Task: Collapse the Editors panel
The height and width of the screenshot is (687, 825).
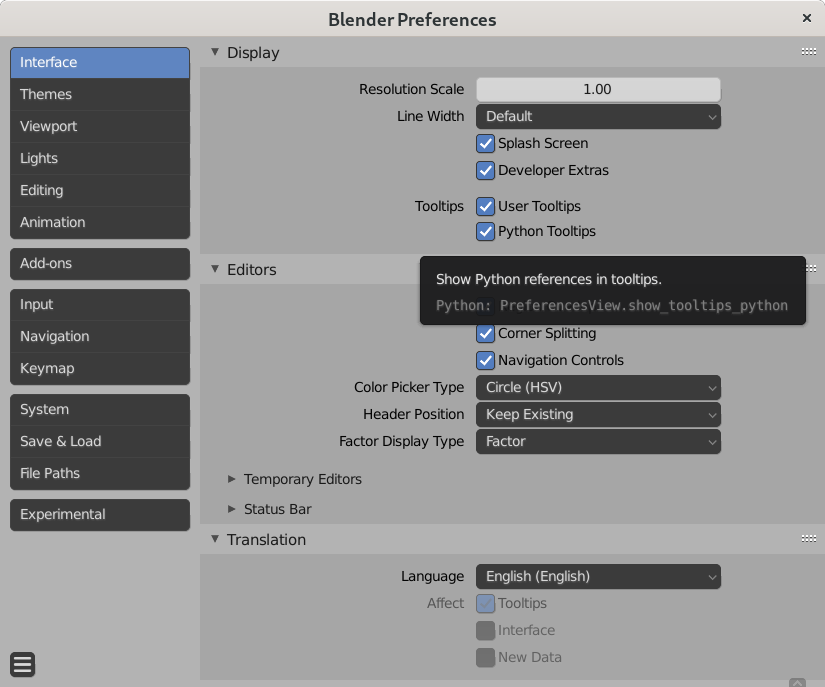Action: (215, 269)
